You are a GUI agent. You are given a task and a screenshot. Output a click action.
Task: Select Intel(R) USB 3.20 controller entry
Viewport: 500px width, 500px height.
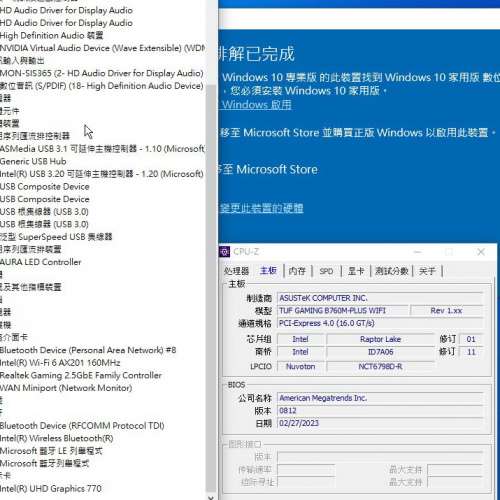(102, 174)
